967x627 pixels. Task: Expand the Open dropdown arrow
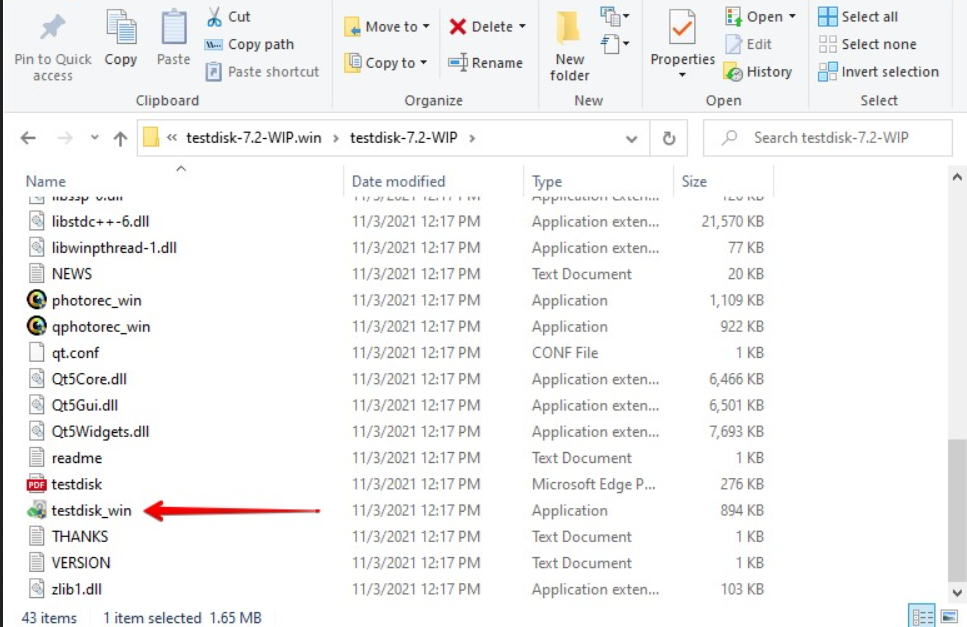click(x=792, y=17)
